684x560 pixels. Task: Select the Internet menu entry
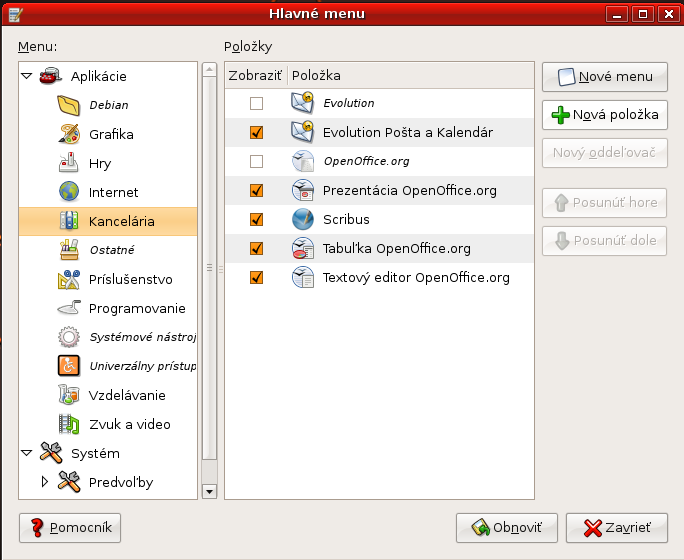coord(113,192)
